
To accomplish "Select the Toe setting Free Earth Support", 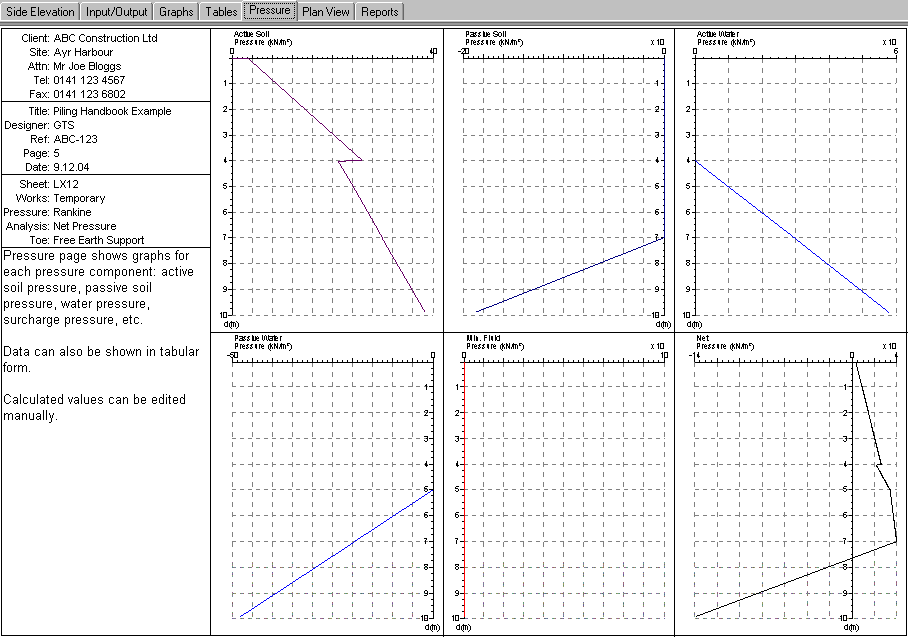I will (98, 240).
